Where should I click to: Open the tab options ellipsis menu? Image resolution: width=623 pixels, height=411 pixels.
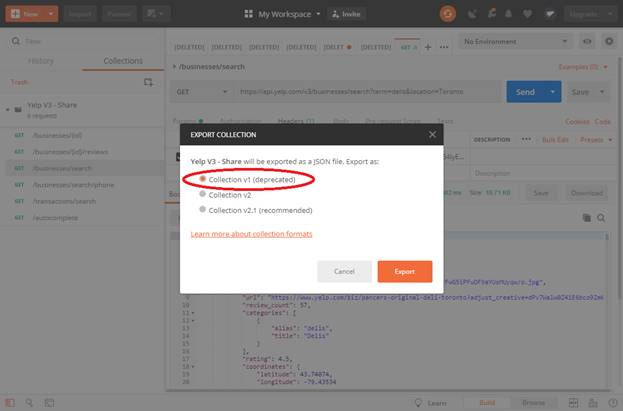click(444, 47)
